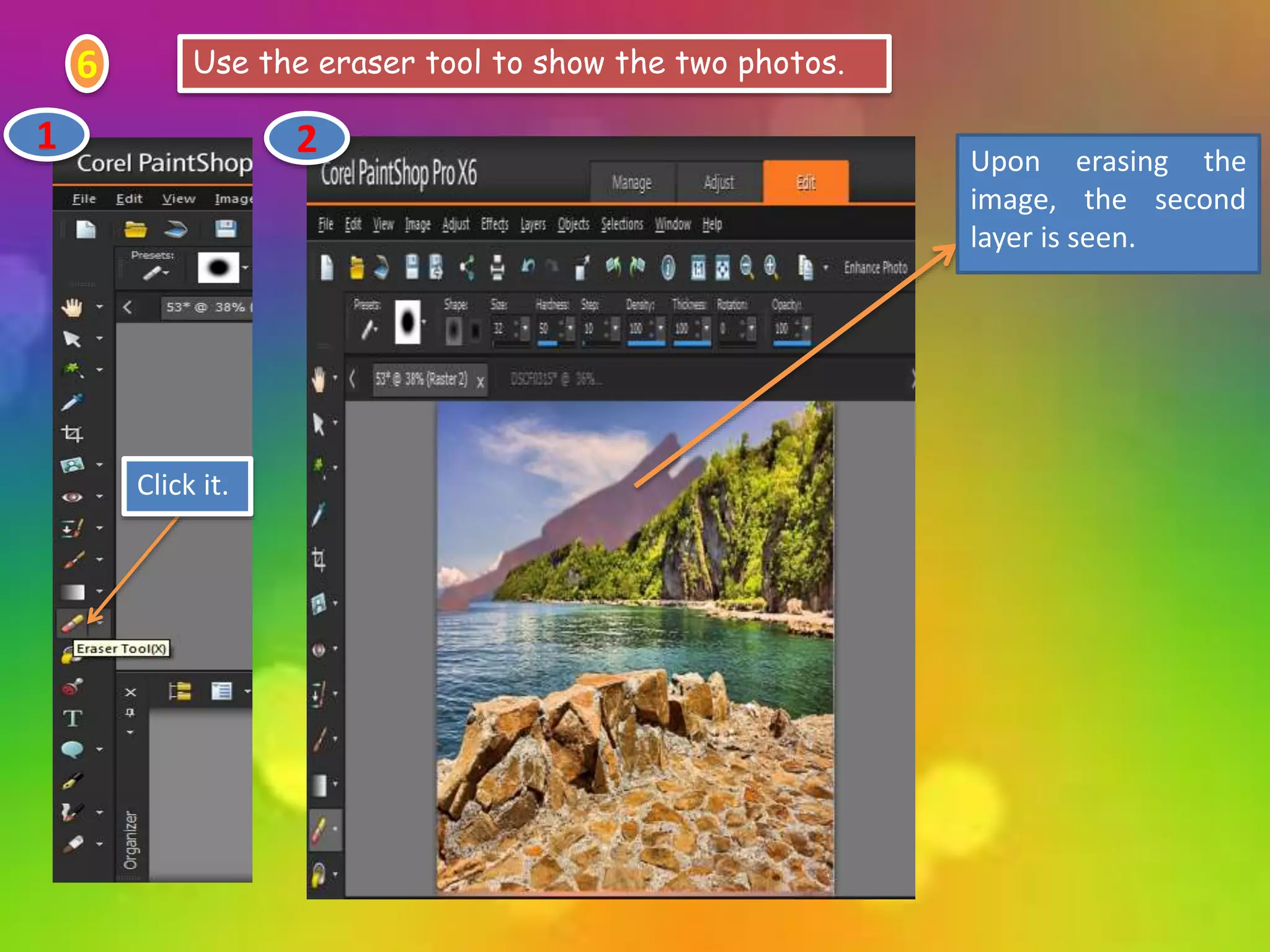Click the Density blue slider bar in X6 options
The image size is (1270, 952).
(645, 342)
